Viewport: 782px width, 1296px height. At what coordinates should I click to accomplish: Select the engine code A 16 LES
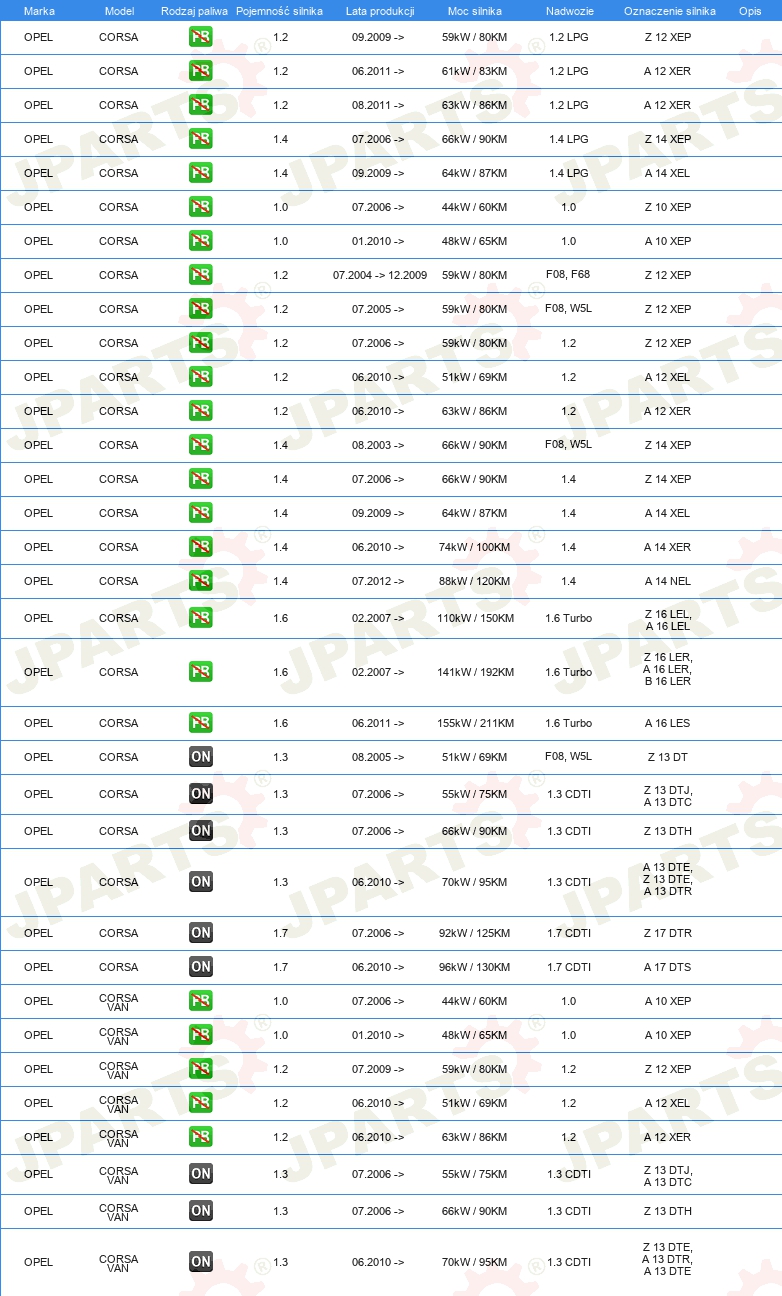(x=668, y=723)
